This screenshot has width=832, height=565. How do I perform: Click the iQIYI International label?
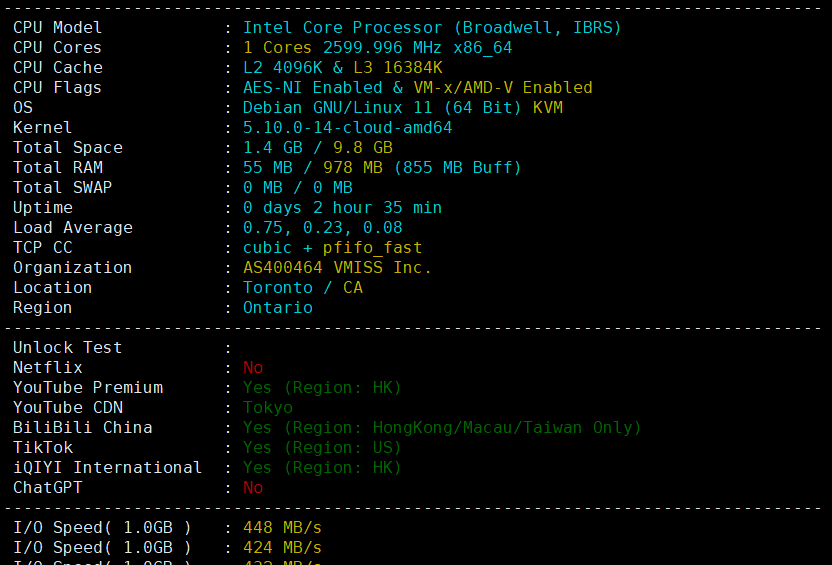point(107,467)
